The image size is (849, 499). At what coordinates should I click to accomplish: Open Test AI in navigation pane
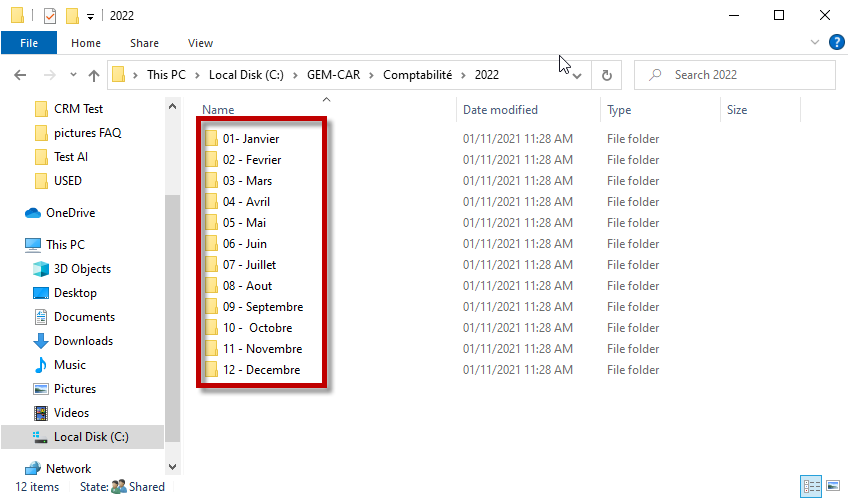coord(70,157)
